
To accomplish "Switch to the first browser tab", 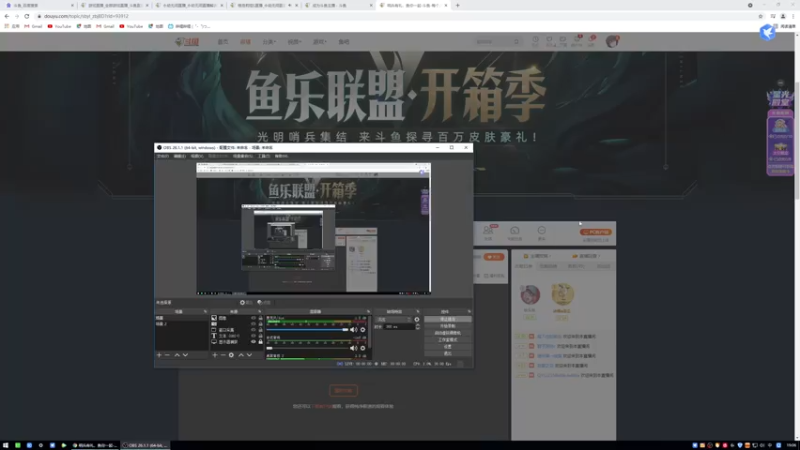I will tap(39, 5).
